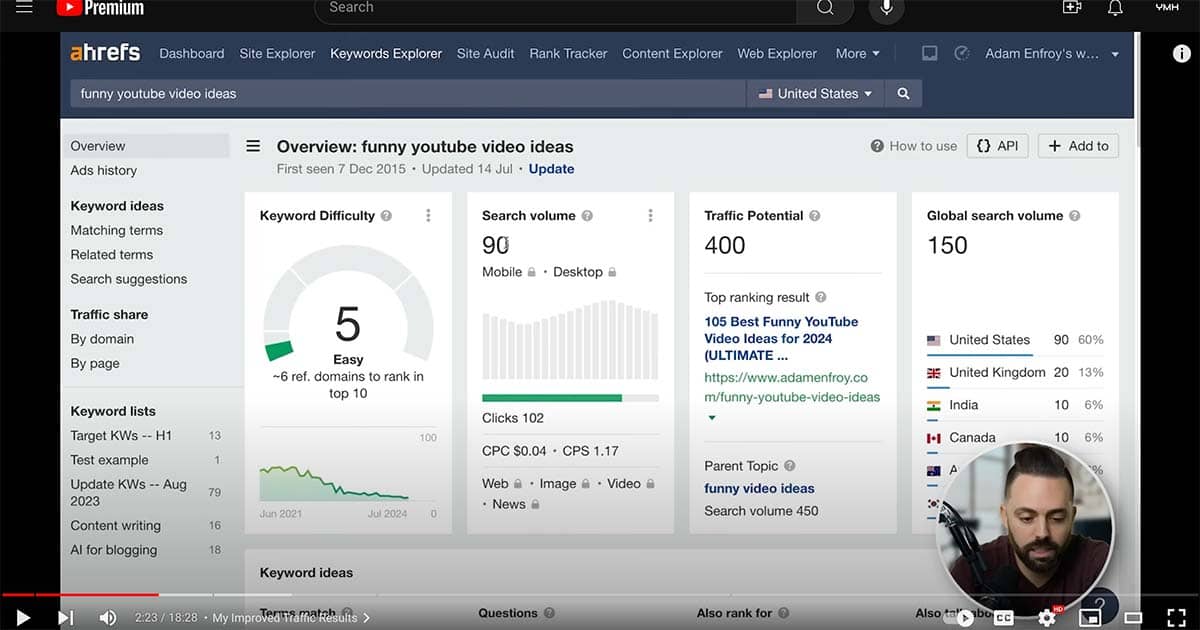Open adamenfroy.com funny-youtube-video-ideas URL
Image resolution: width=1200 pixels, height=630 pixels.
tap(792, 388)
